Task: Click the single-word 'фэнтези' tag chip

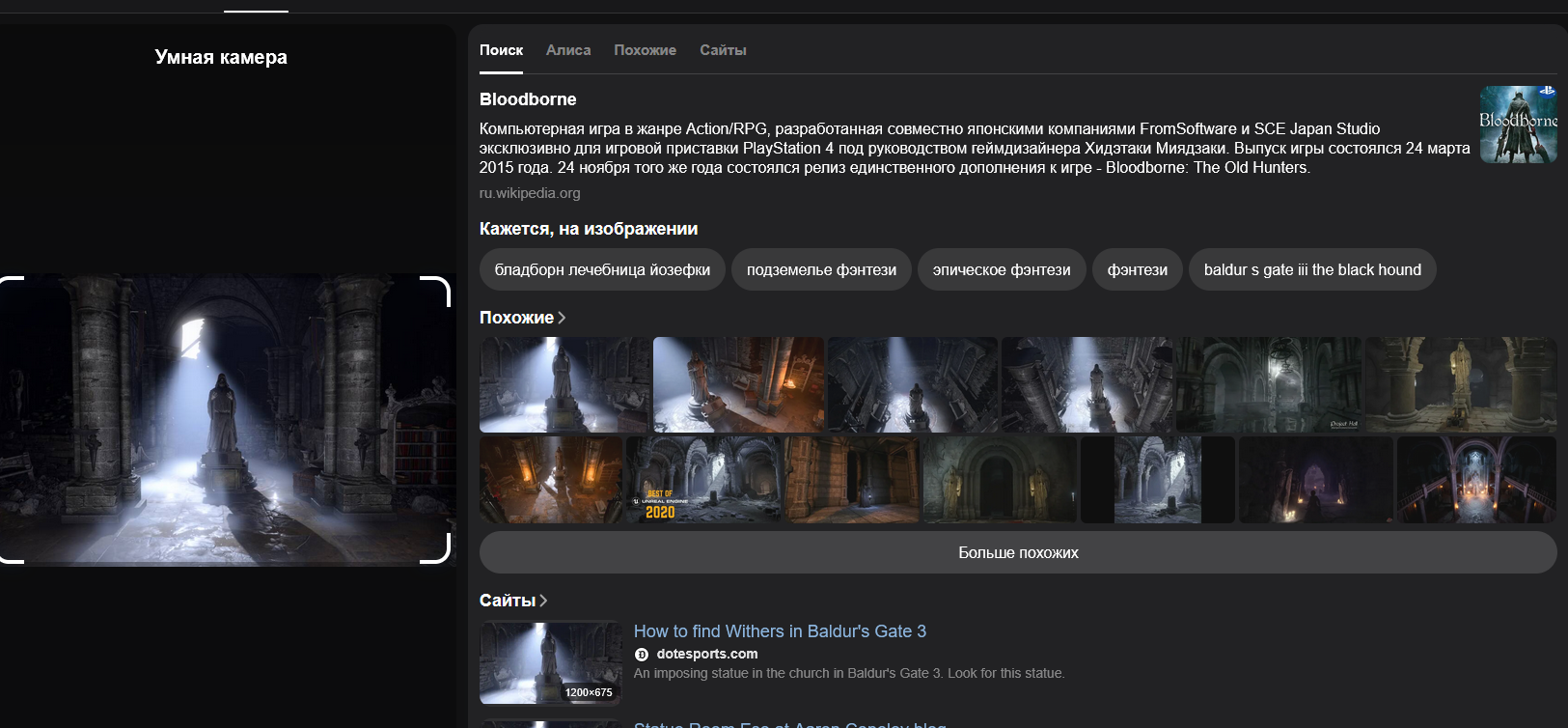Action: (x=1138, y=269)
